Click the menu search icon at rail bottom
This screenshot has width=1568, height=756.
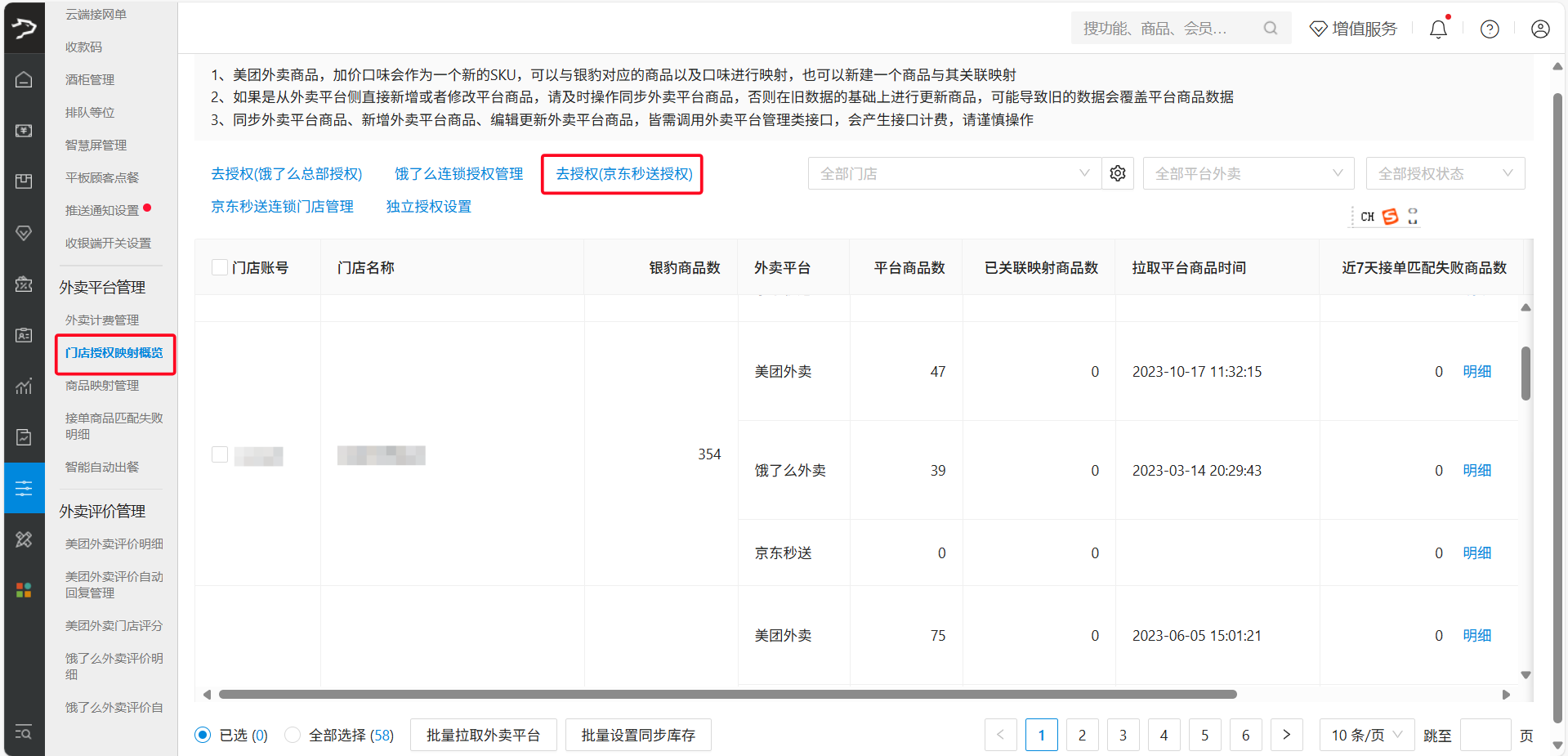coord(24,732)
